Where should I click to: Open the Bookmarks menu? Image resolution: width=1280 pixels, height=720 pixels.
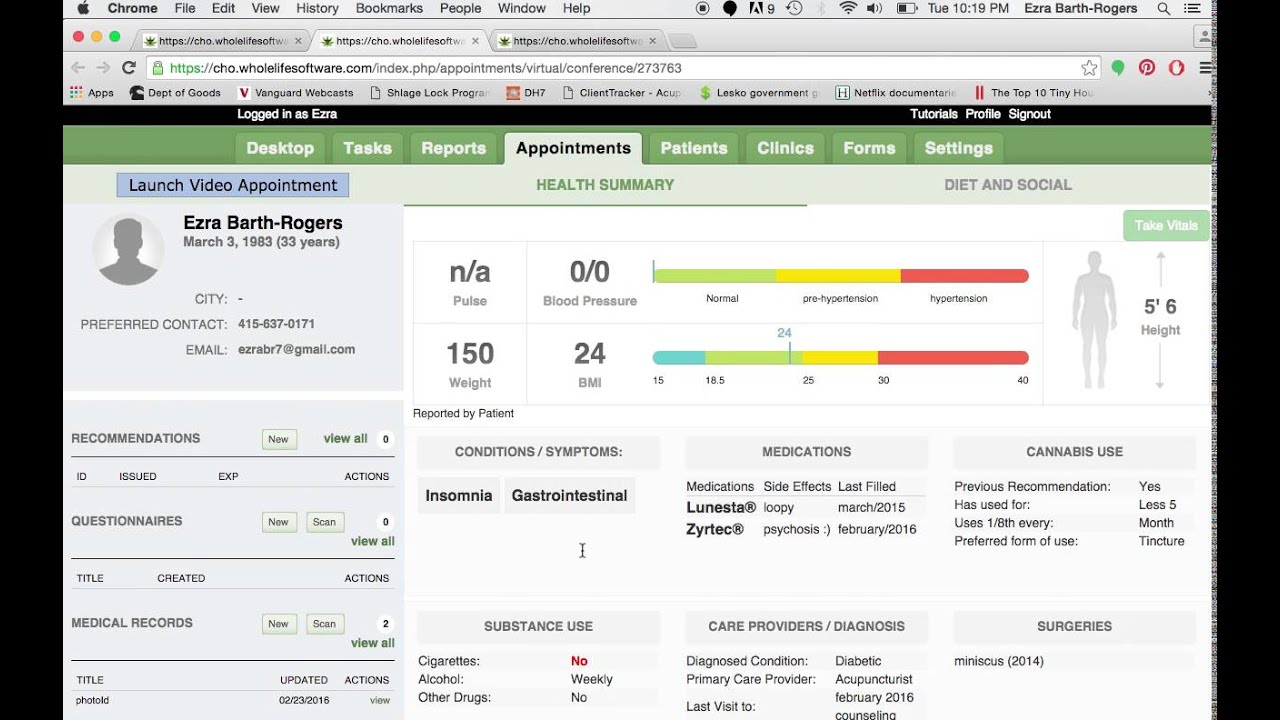tap(389, 8)
